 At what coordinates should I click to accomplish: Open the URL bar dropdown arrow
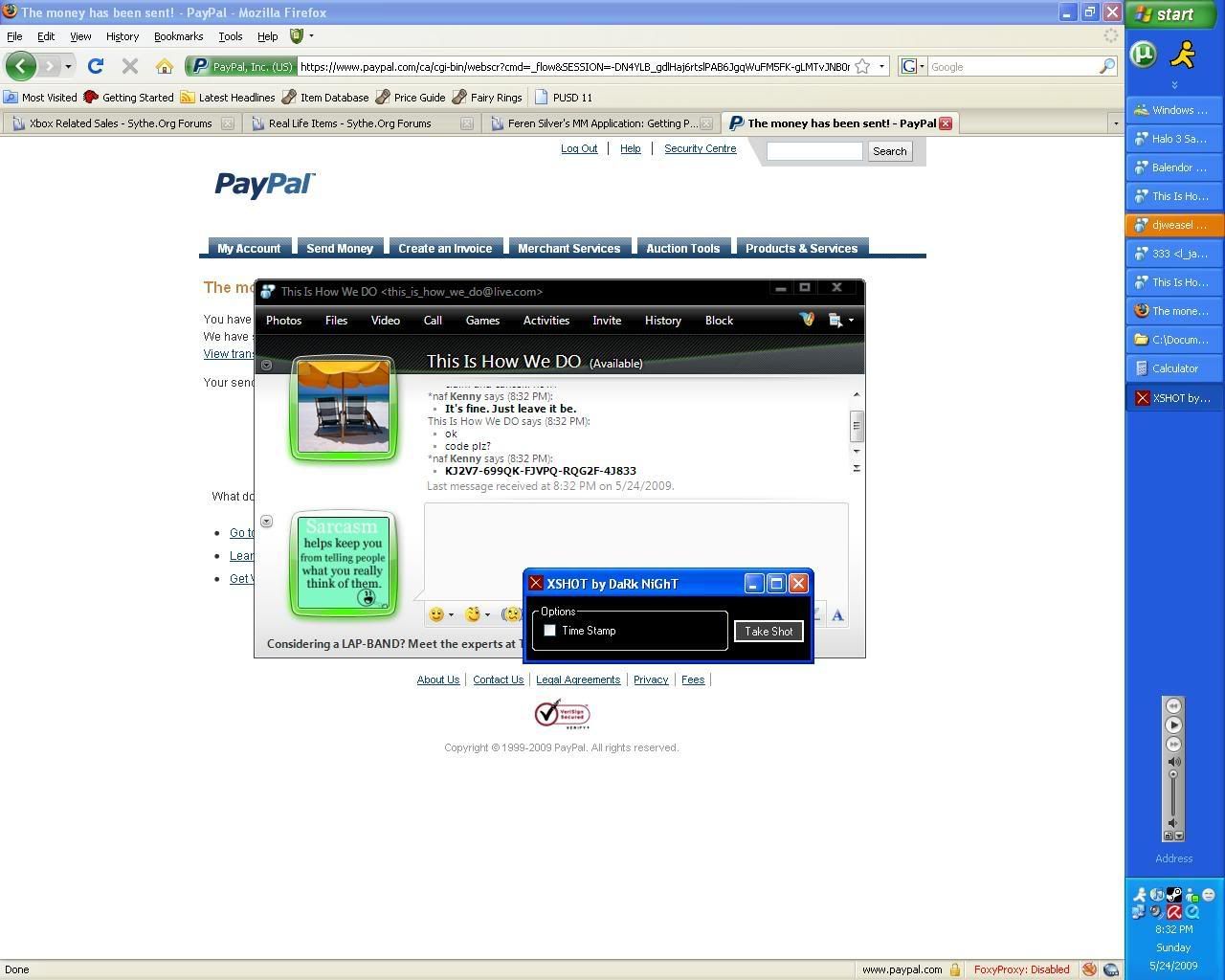coord(881,66)
